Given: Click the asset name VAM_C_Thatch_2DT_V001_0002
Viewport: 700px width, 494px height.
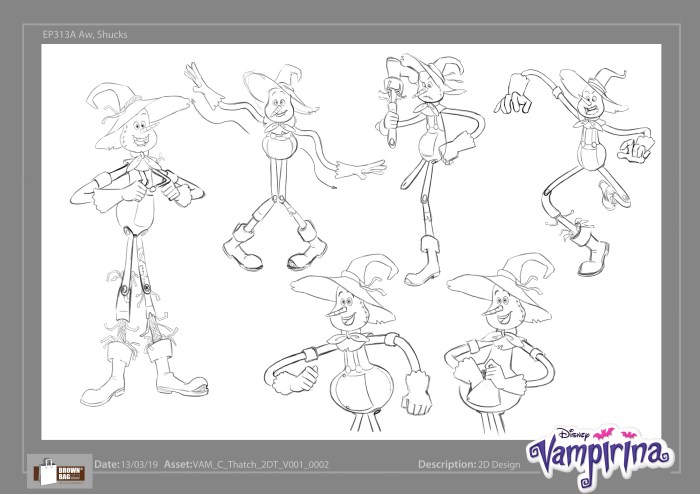Looking at the screenshot, I should pyautogui.click(x=263, y=465).
